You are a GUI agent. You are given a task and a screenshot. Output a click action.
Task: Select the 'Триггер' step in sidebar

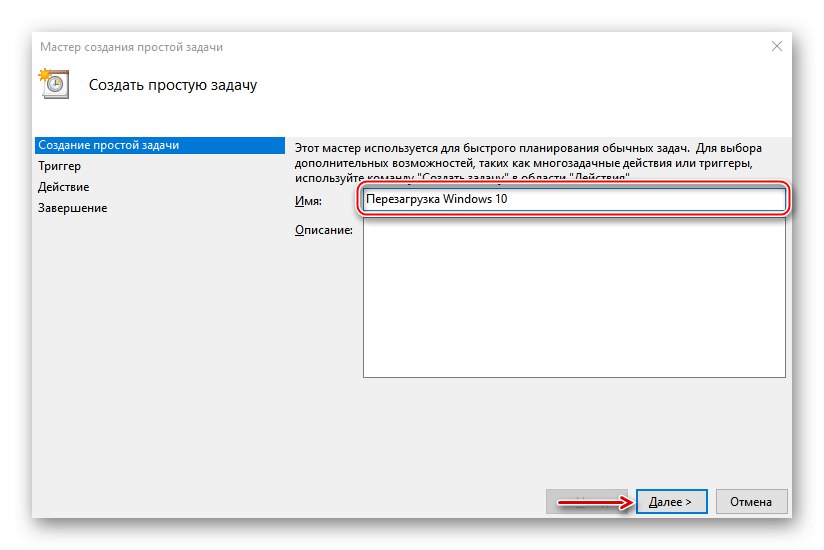(59, 166)
